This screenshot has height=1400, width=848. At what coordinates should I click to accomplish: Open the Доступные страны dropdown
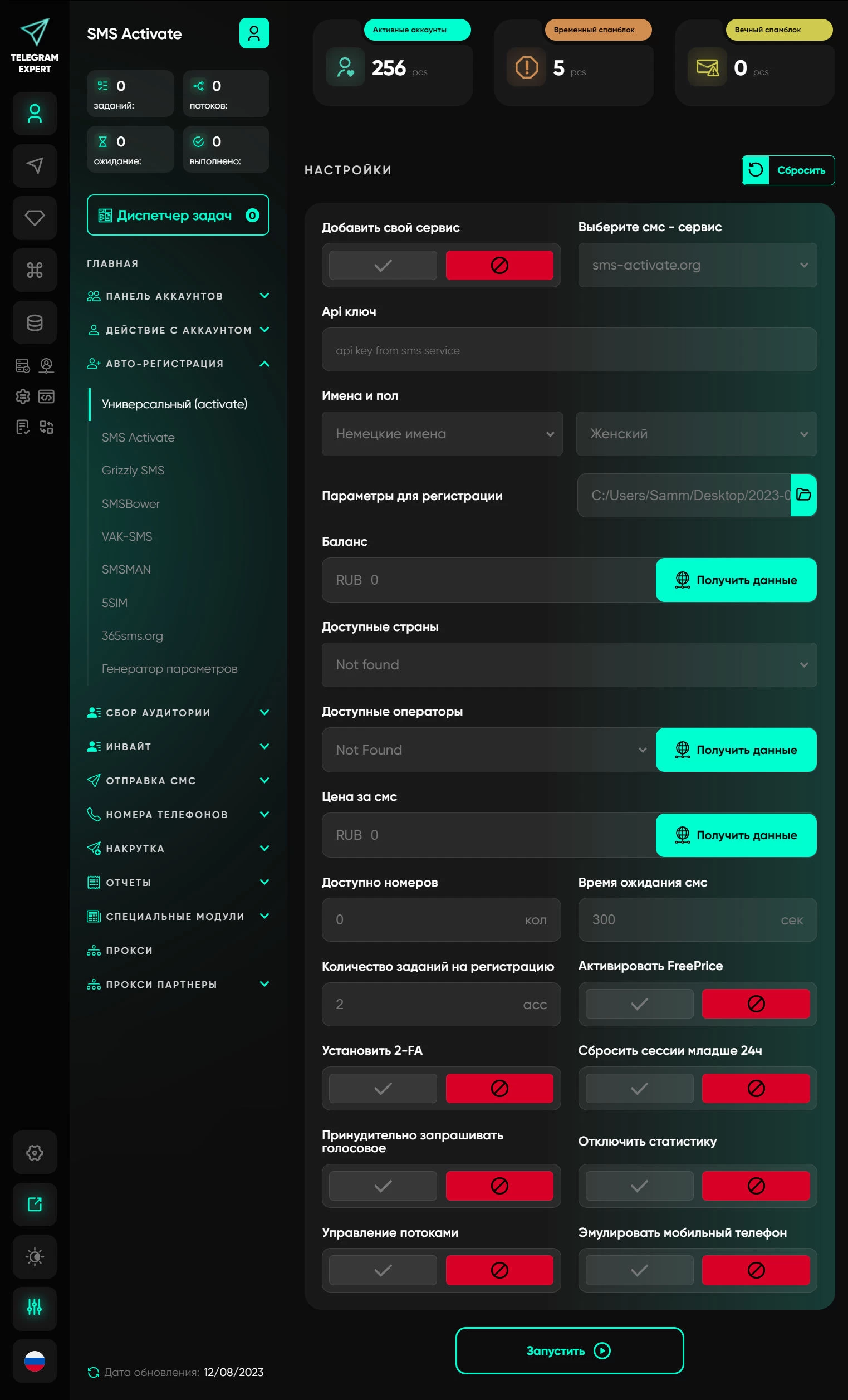coord(569,665)
